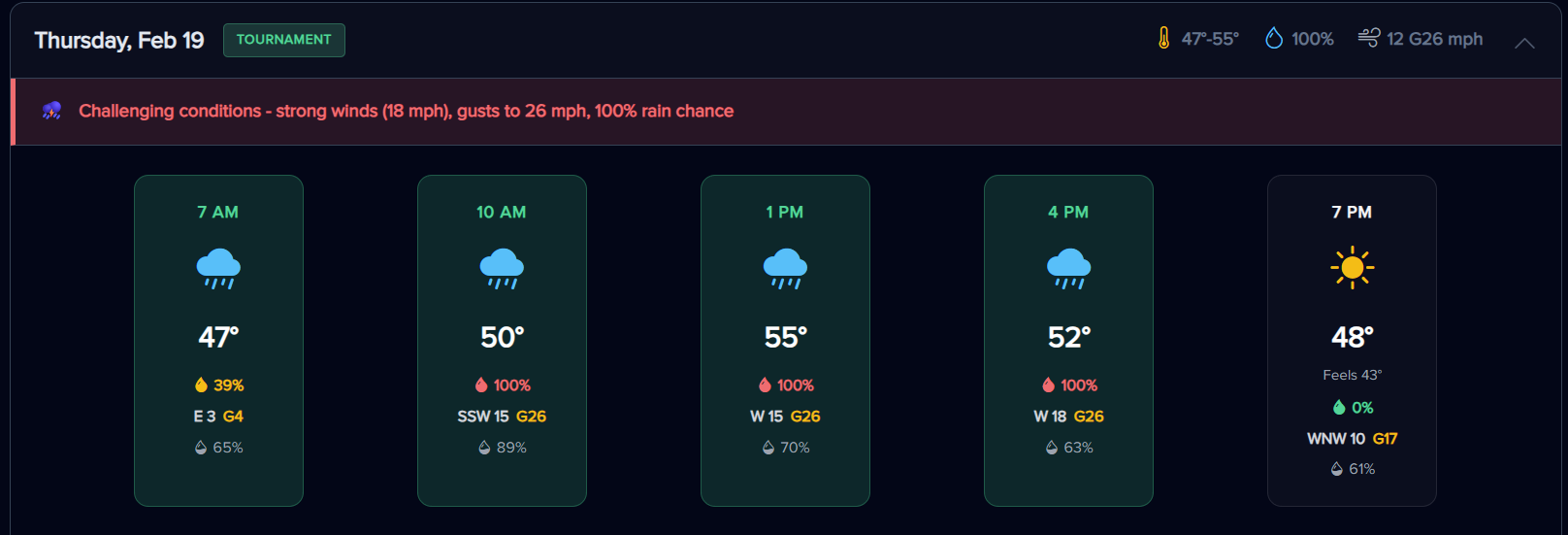Image resolution: width=1568 pixels, height=535 pixels.
Task: Select the 7 AM forecast card temperature 47°
Action: [x=218, y=337]
